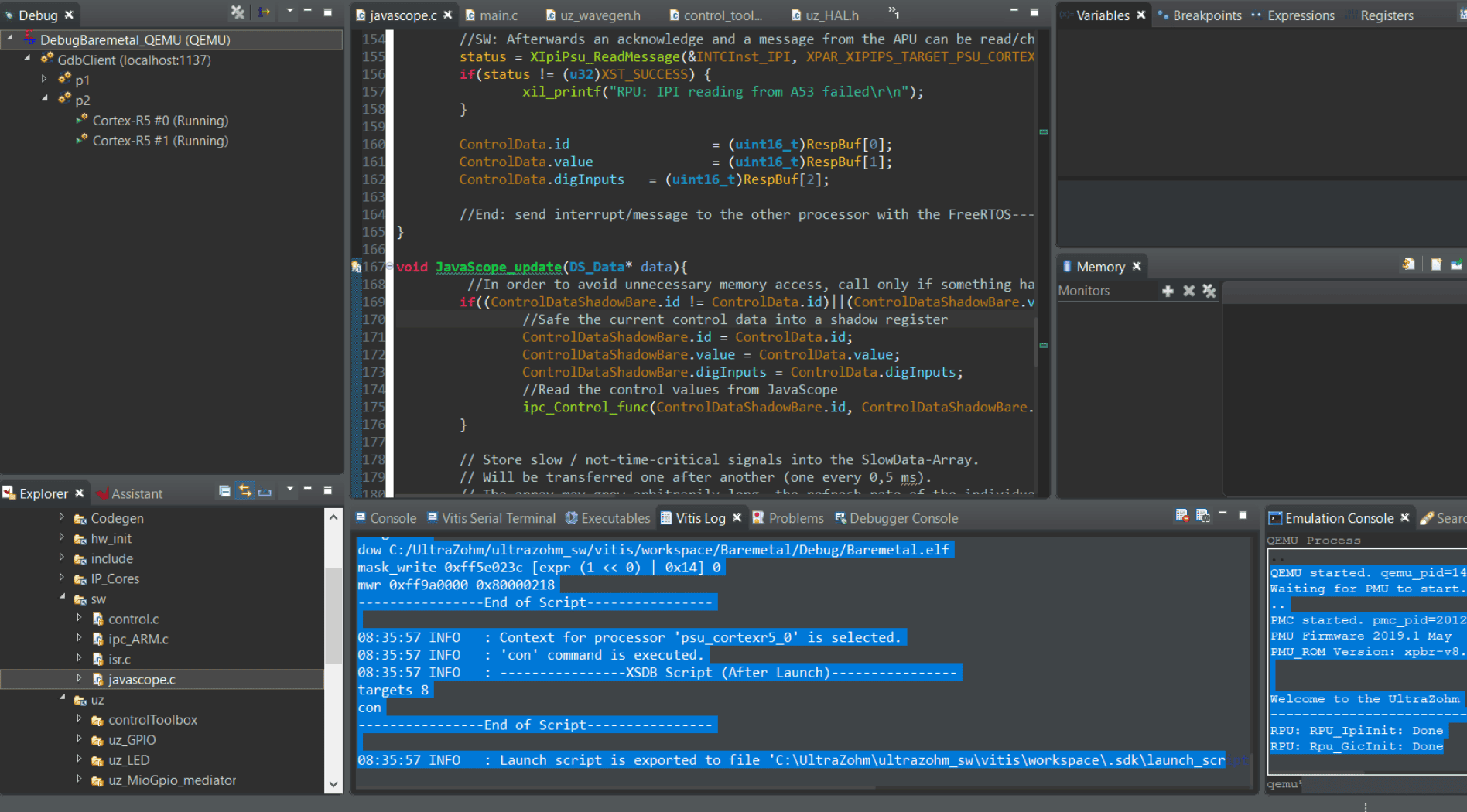
Task: Collapse the p2 process node
Action: coord(44,98)
